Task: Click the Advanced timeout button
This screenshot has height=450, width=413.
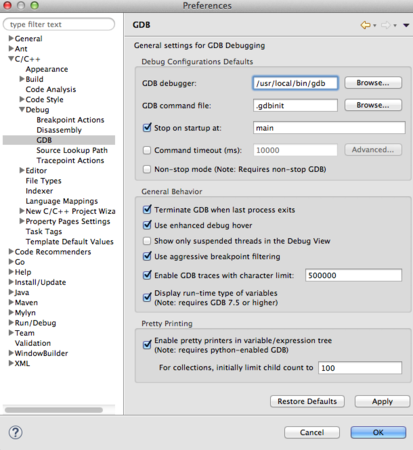Action: click(373, 150)
